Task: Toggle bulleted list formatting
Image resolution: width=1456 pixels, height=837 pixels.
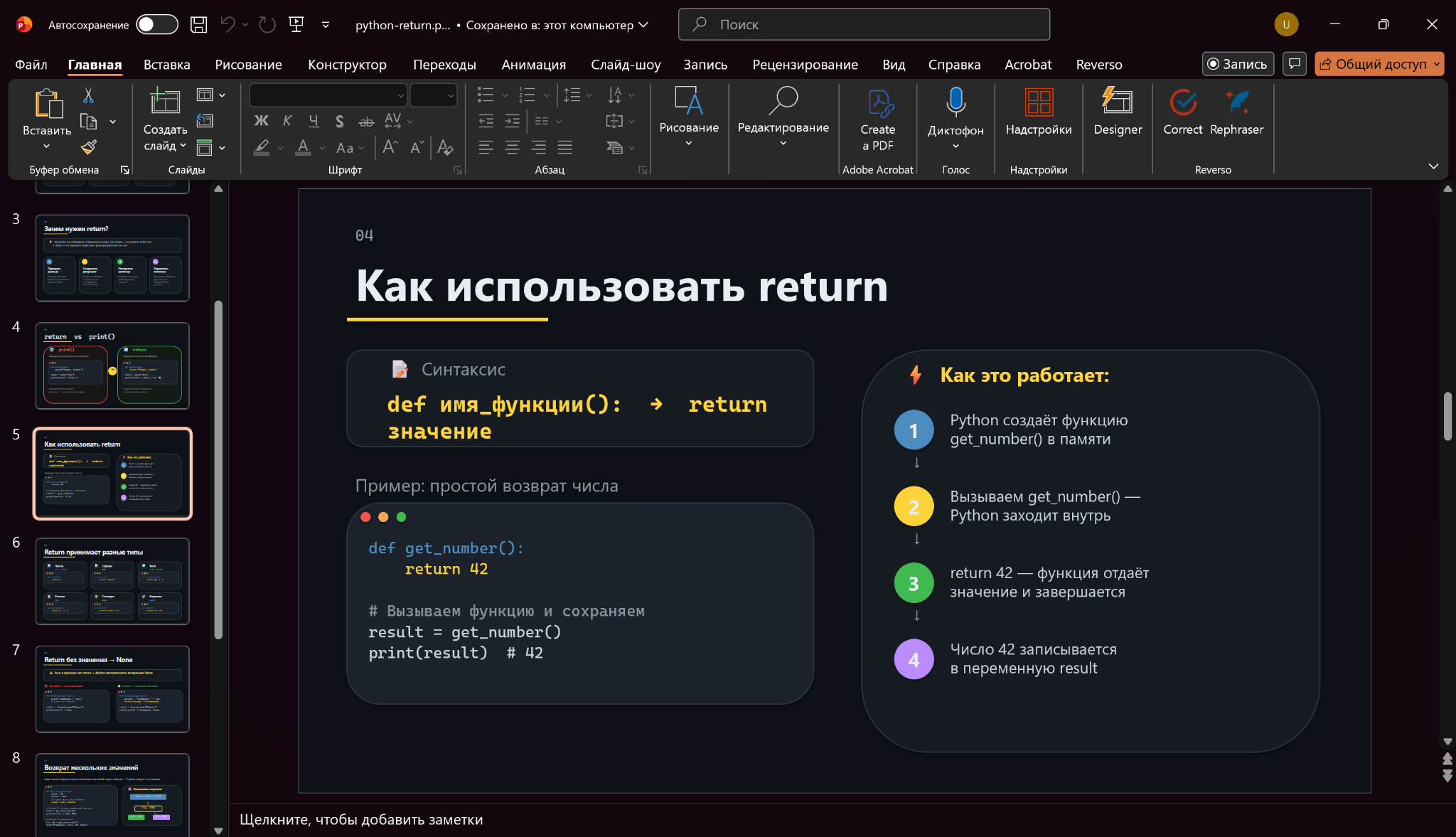Action: tap(486, 94)
